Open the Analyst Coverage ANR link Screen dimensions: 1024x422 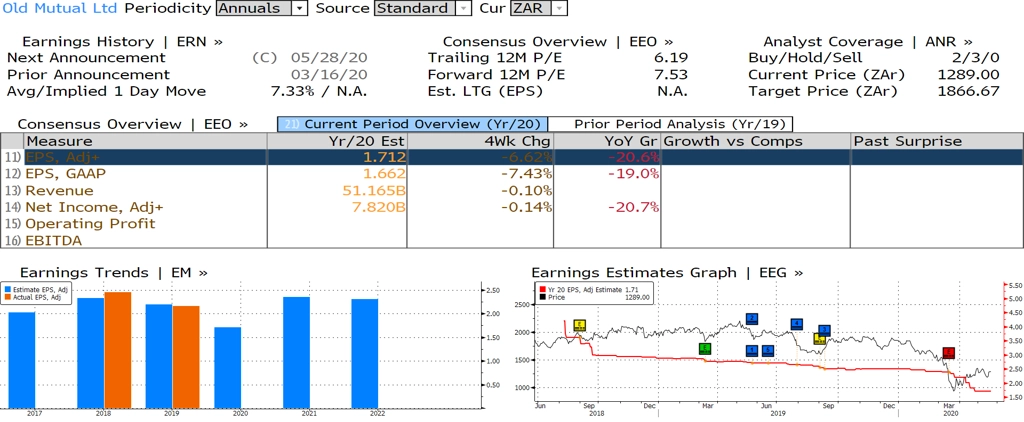coord(867,42)
